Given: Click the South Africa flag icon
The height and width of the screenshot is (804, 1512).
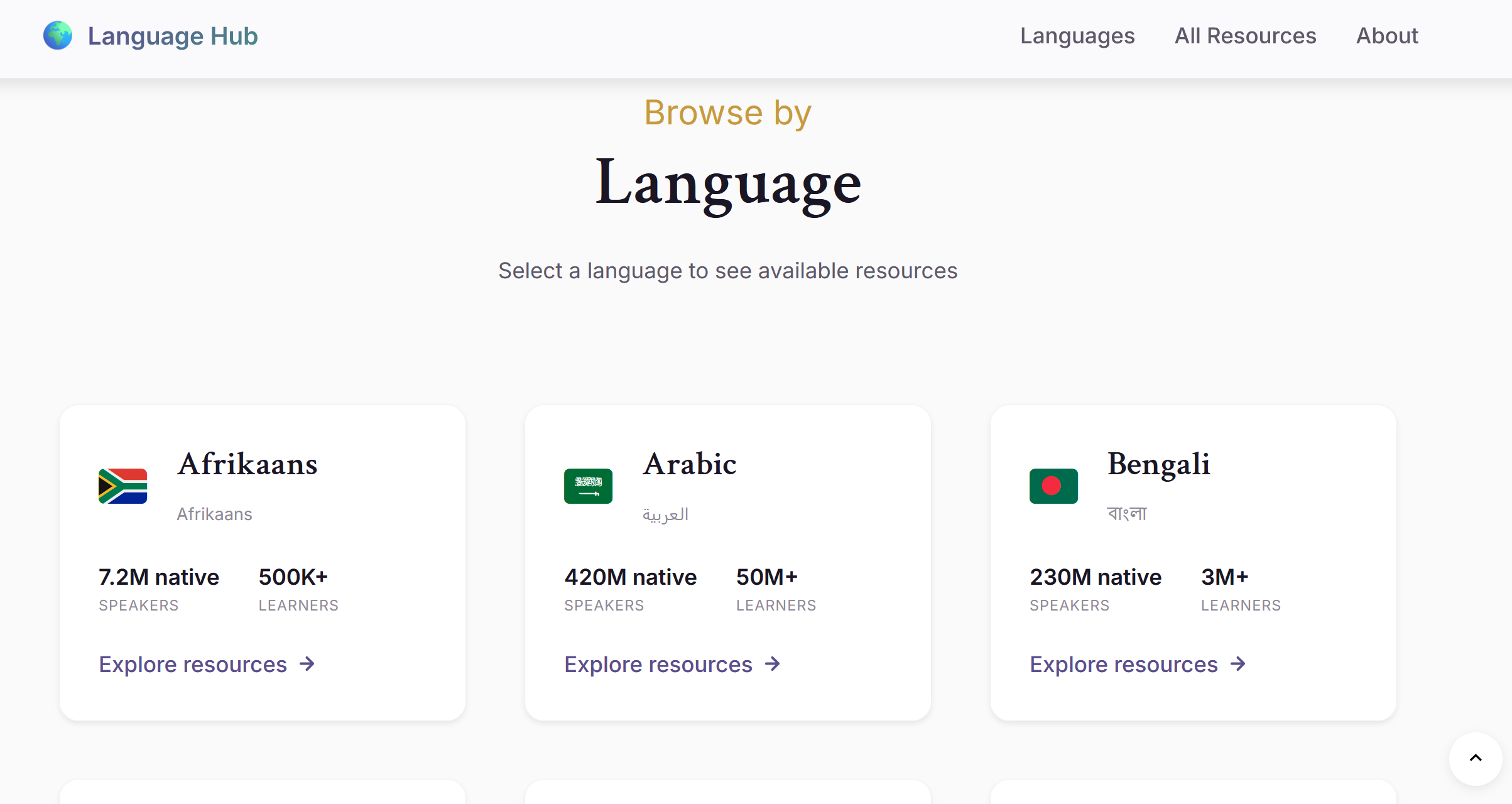Looking at the screenshot, I should coord(122,486).
